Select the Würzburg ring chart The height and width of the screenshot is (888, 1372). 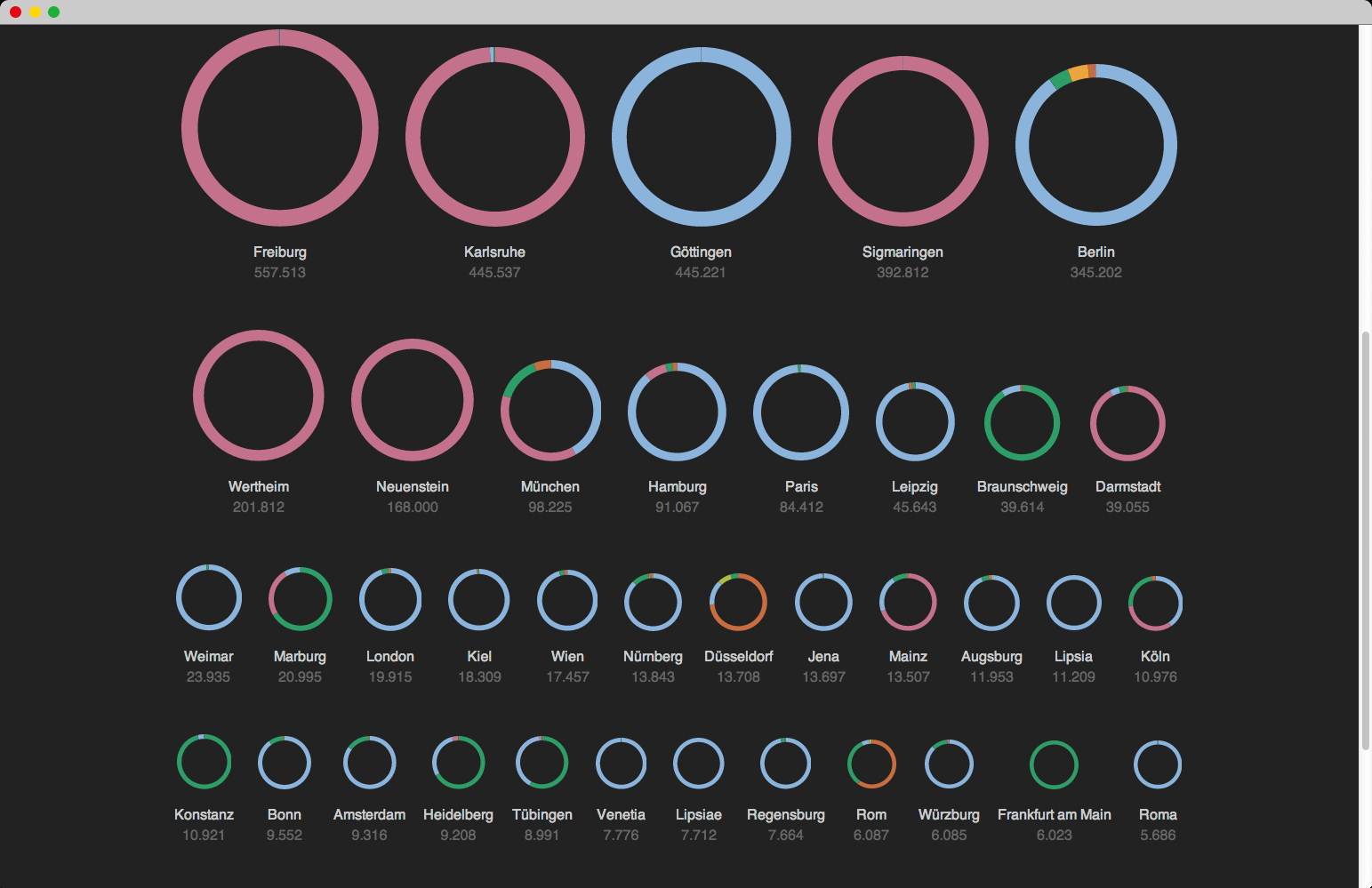949,764
